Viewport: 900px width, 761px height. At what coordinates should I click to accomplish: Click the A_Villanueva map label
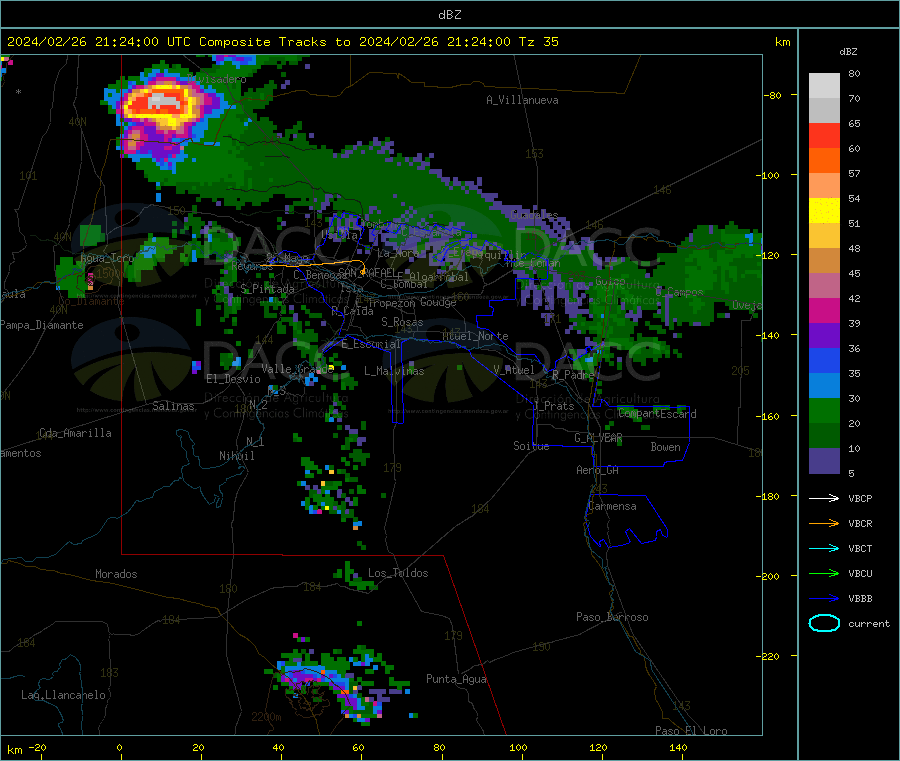[522, 100]
